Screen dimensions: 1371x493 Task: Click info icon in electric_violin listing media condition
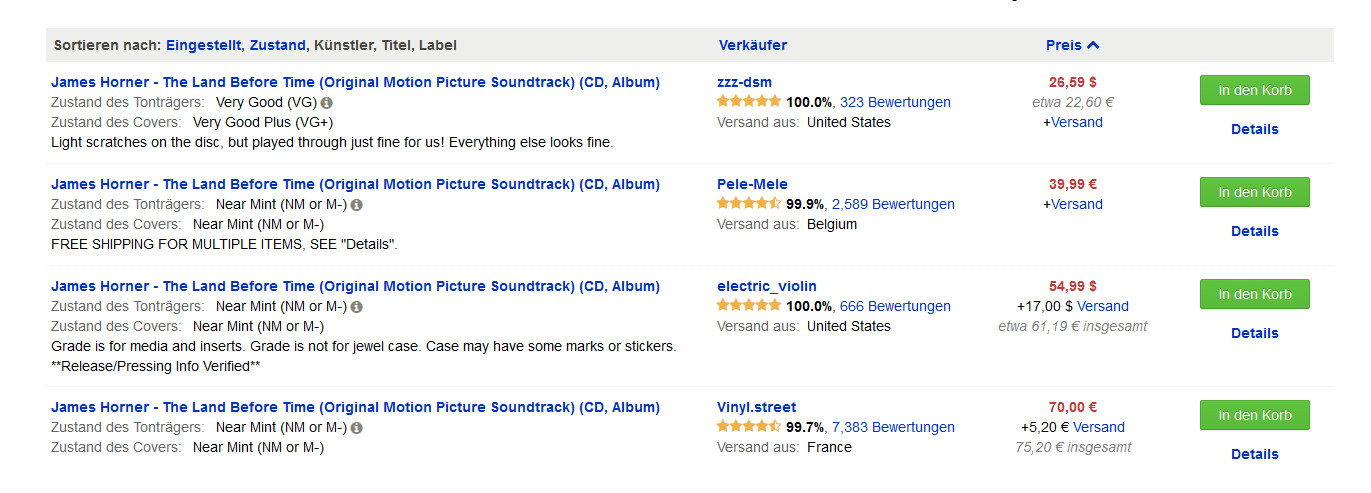[357, 307]
